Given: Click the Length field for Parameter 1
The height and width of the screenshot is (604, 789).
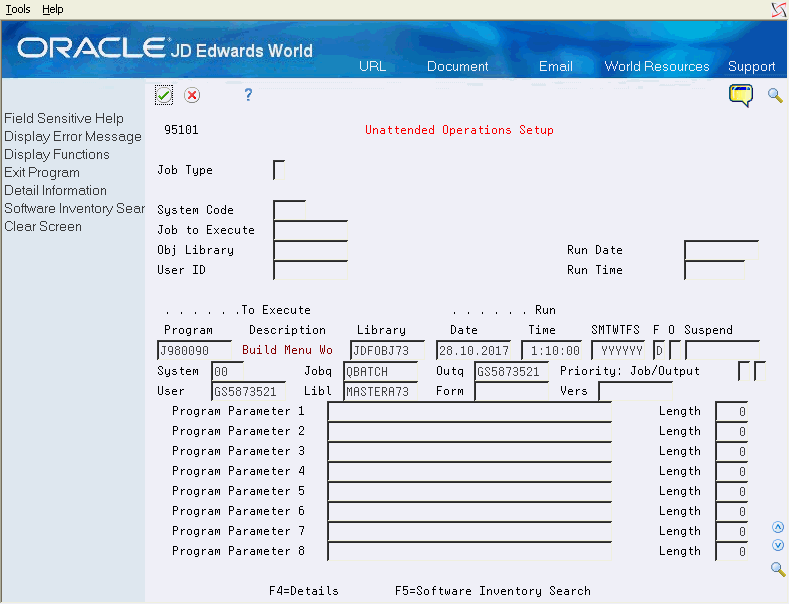Looking at the screenshot, I should pyautogui.click(x=732, y=412).
